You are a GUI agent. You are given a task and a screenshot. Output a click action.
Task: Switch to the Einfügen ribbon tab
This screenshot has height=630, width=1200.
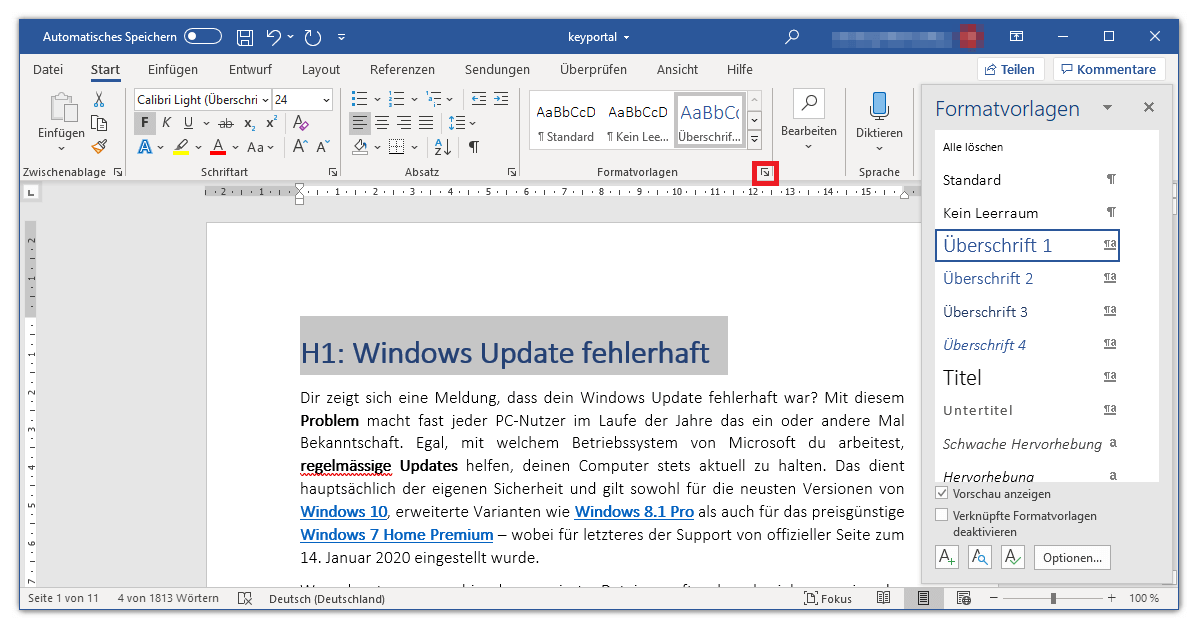pos(173,69)
